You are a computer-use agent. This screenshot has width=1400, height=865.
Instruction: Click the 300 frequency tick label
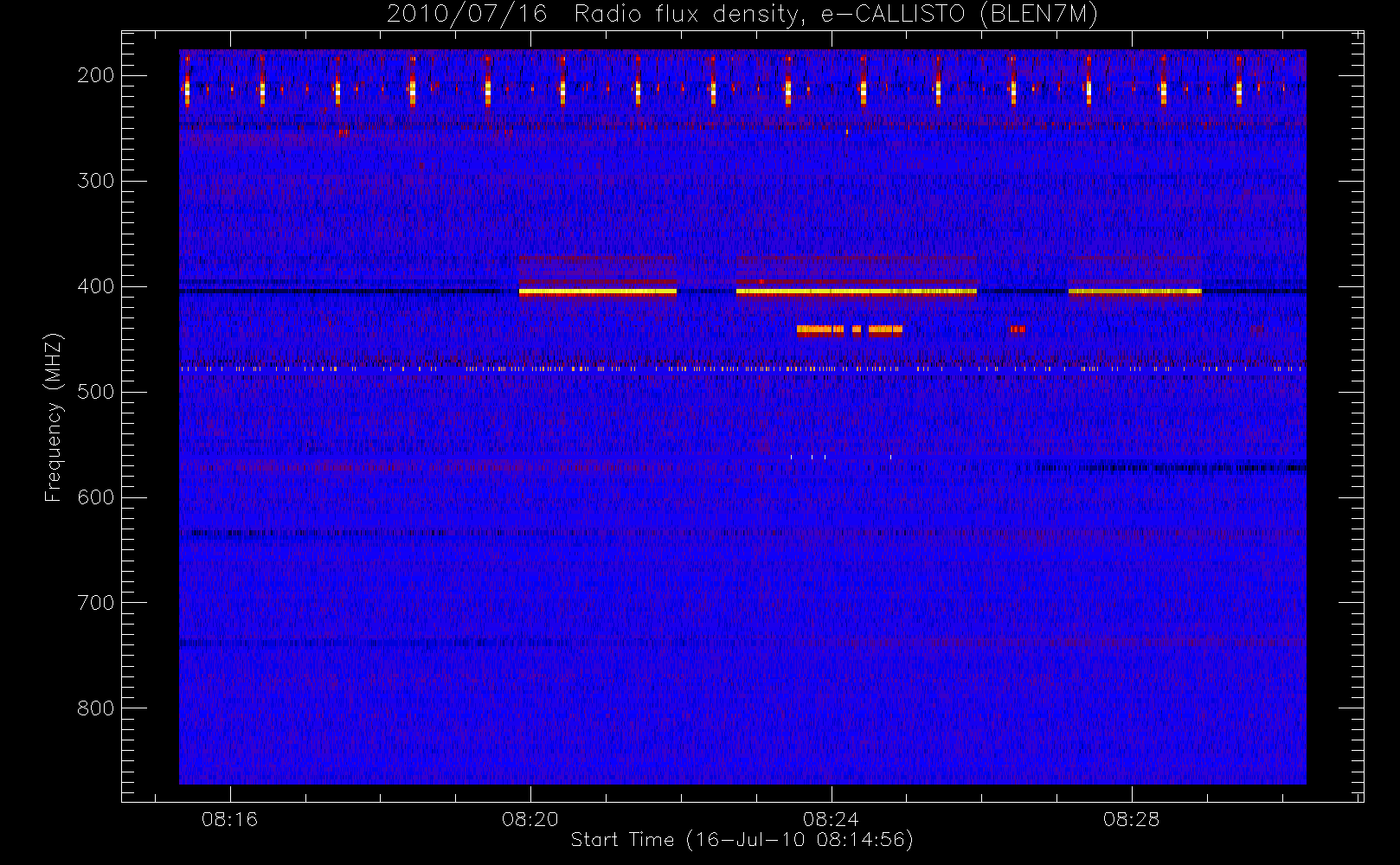click(x=96, y=181)
